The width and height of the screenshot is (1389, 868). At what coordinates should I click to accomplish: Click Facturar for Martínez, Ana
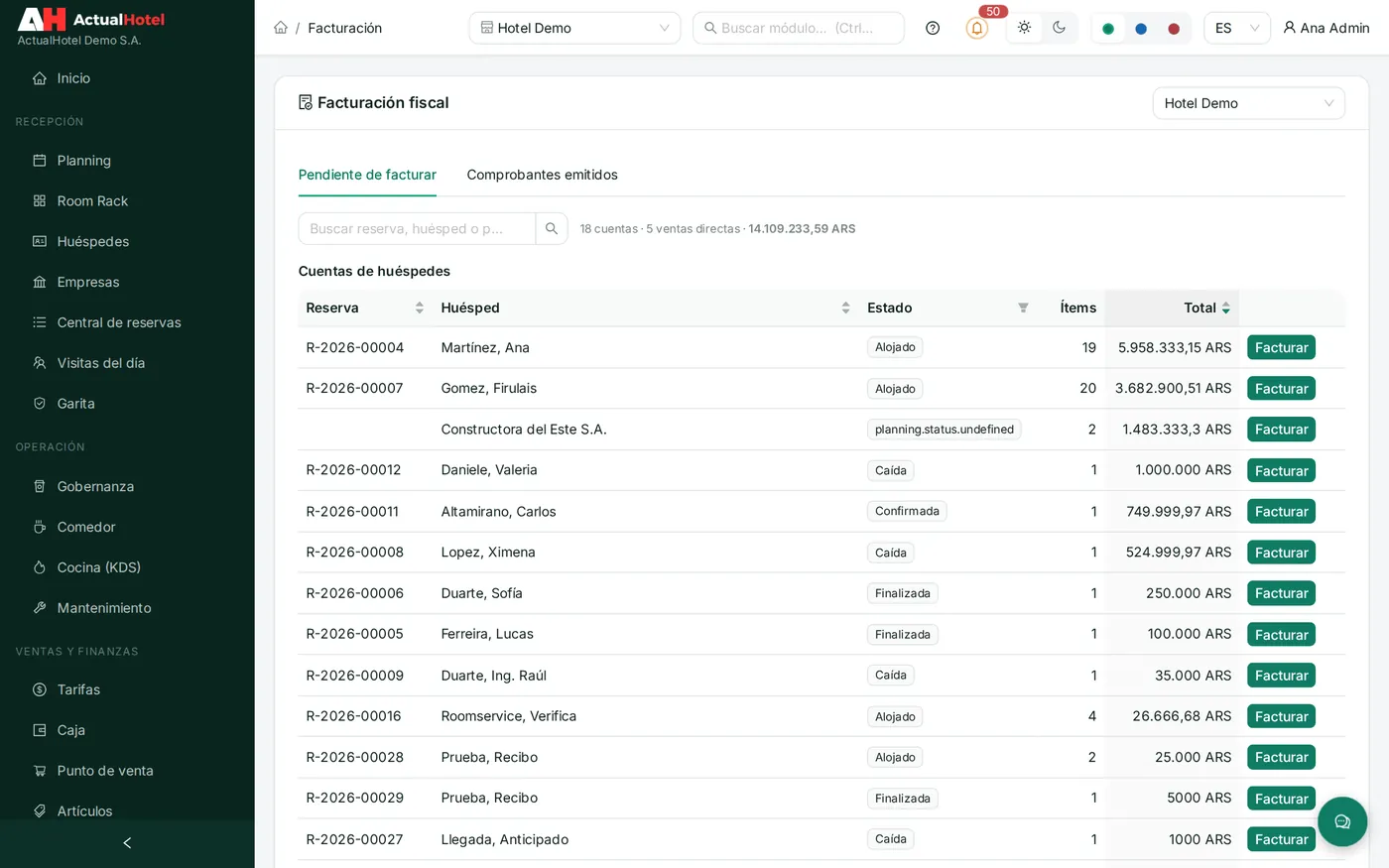[1281, 347]
